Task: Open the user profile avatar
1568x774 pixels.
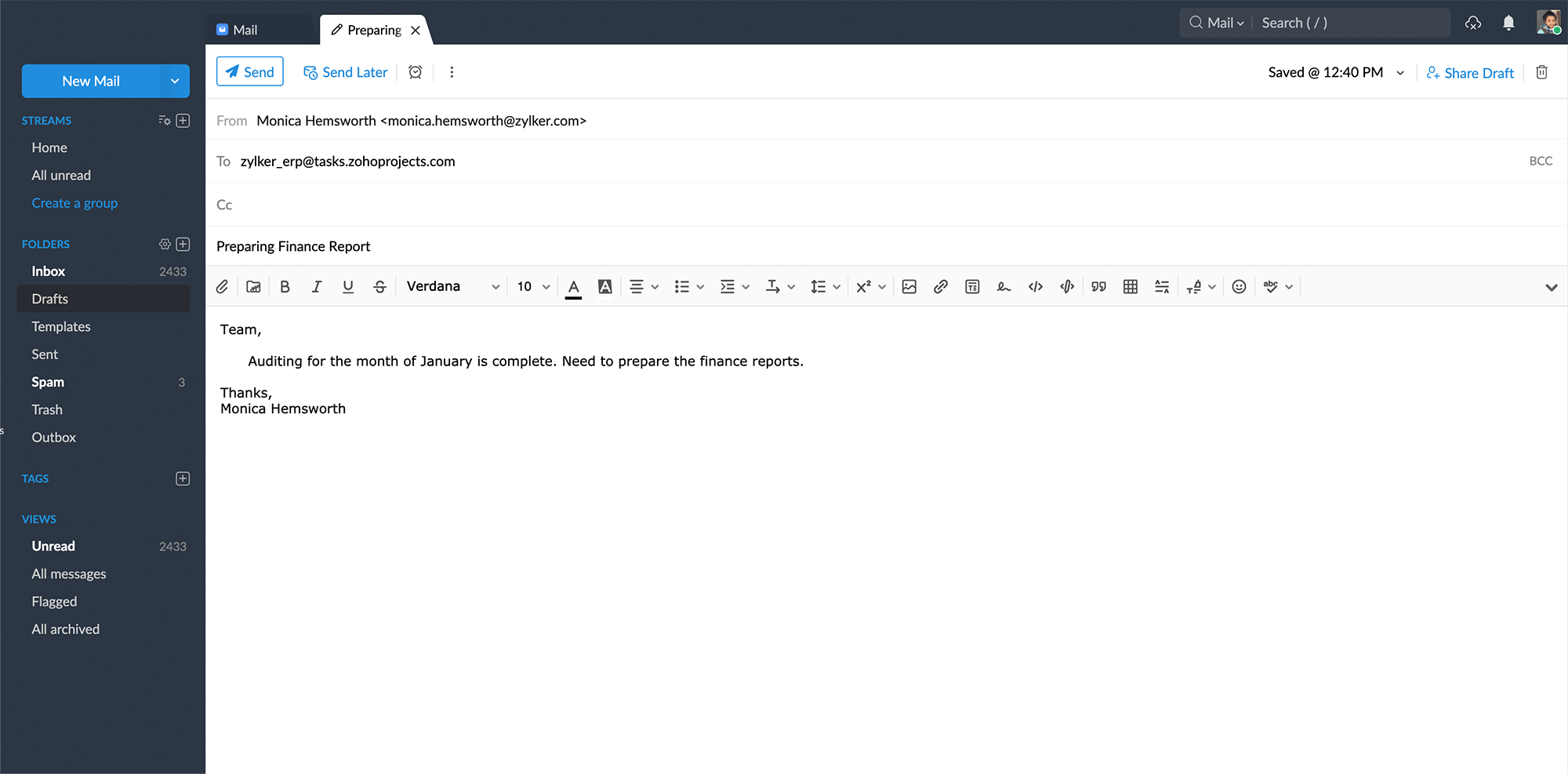Action: click(1548, 22)
